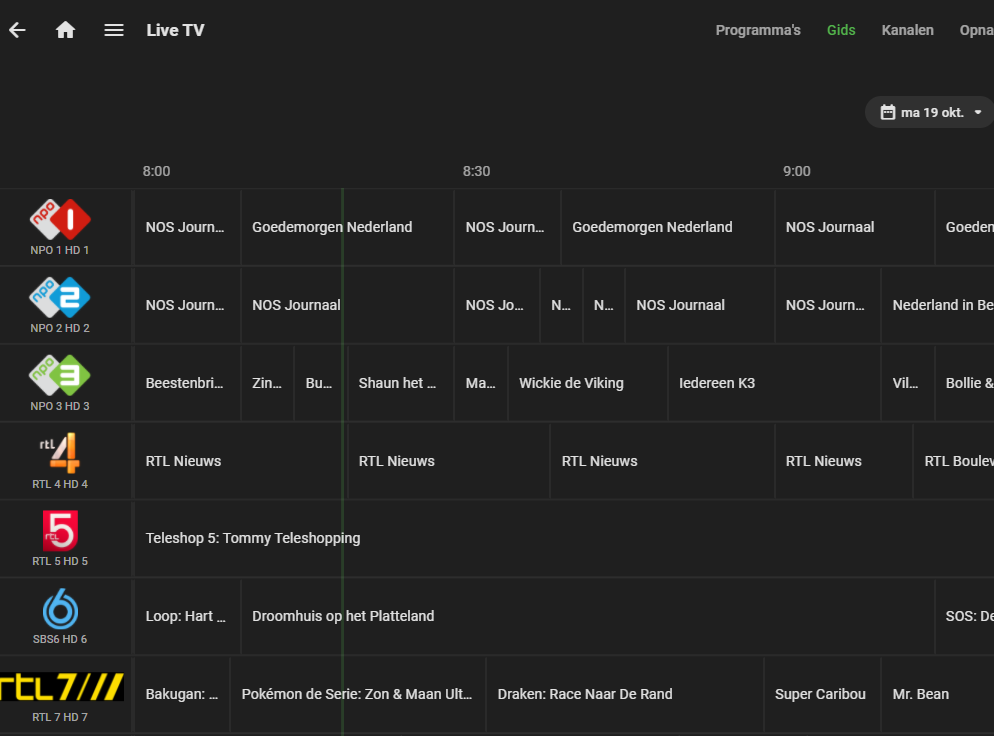994x736 pixels.
Task: Select the NPO 3 channel logo
Action: (x=60, y=376)
